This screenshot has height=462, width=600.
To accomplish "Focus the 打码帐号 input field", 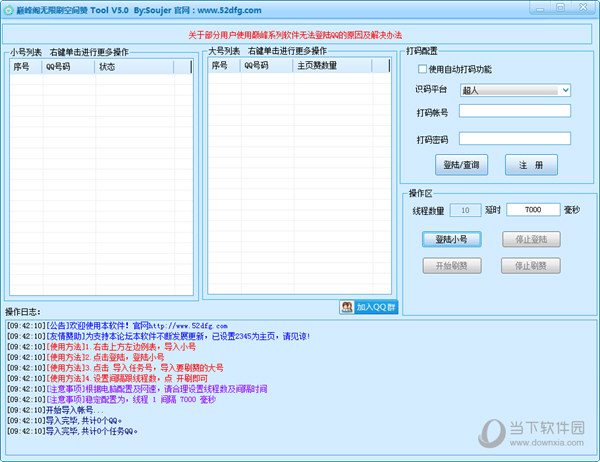I will pyautogui.click(x=515, y=111).
